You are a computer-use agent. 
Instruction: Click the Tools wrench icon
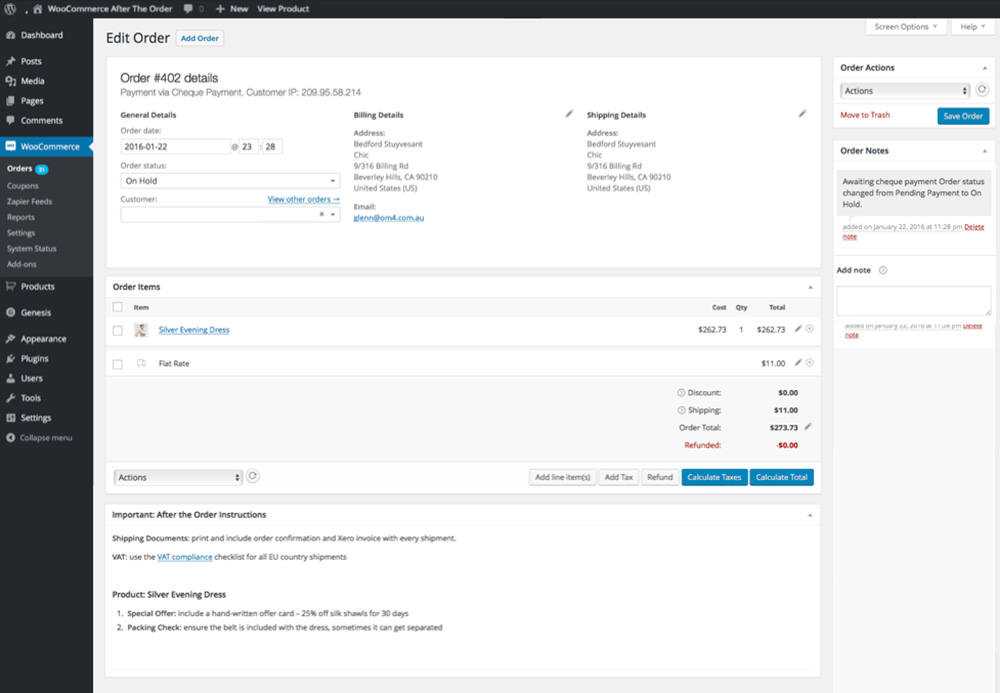click(x=10, y=398)
